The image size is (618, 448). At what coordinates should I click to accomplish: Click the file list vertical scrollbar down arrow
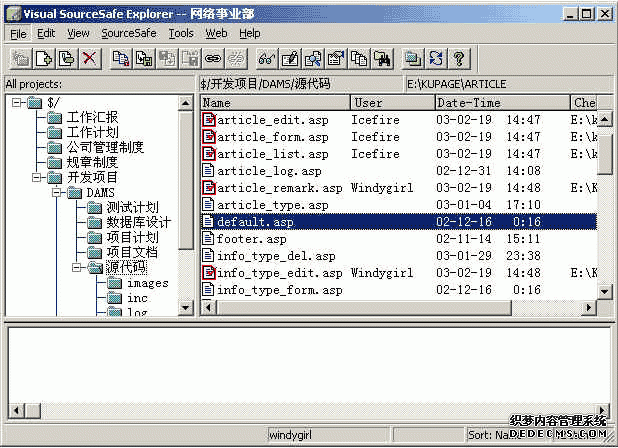[605, 291]
